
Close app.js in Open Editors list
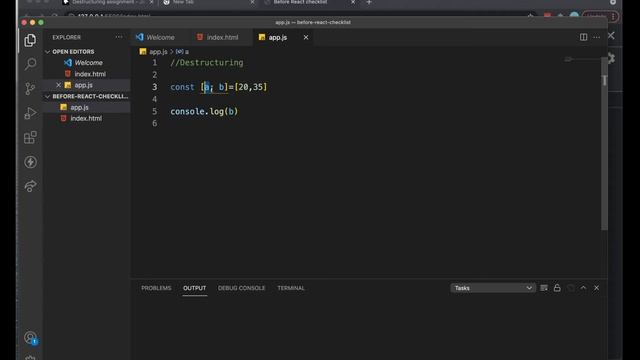[x=58, y=85]
